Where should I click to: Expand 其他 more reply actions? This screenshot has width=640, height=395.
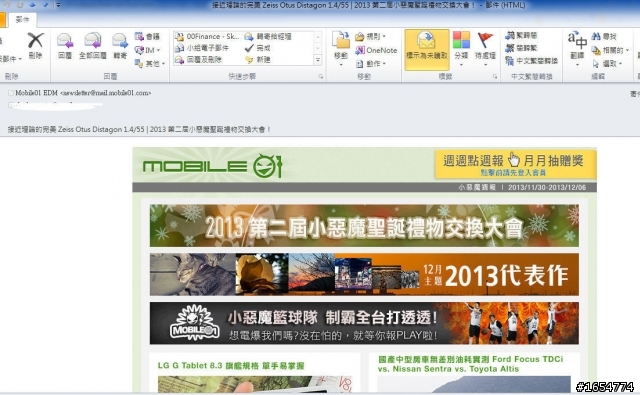click(x=150, y=63)
